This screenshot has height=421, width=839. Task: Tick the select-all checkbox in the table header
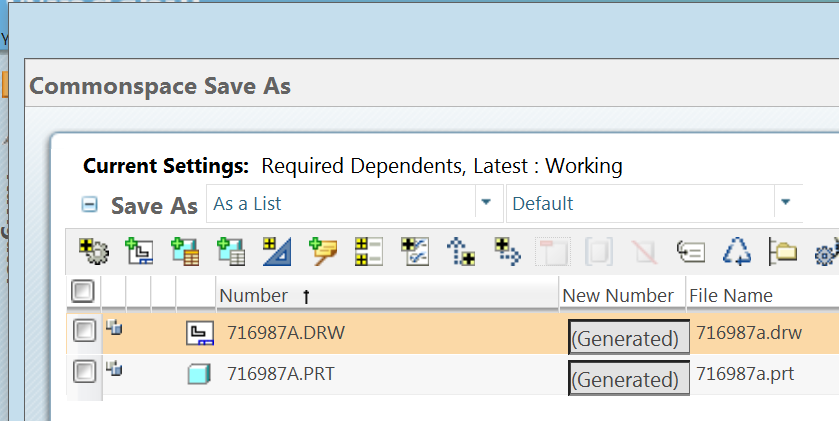(82, 292)
